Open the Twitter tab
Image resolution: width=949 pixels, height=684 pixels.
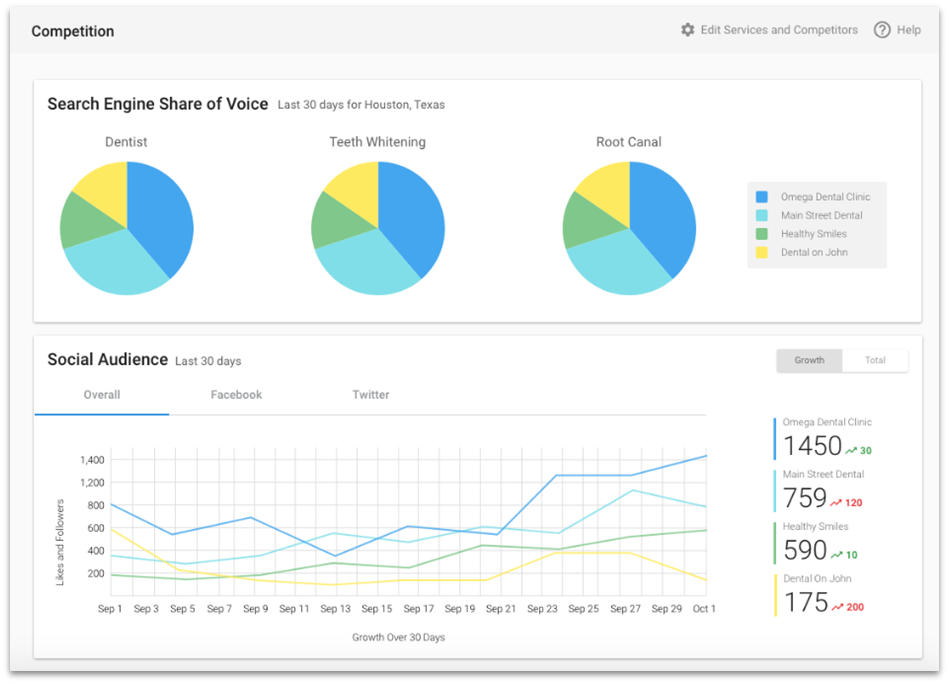(371, 395)
